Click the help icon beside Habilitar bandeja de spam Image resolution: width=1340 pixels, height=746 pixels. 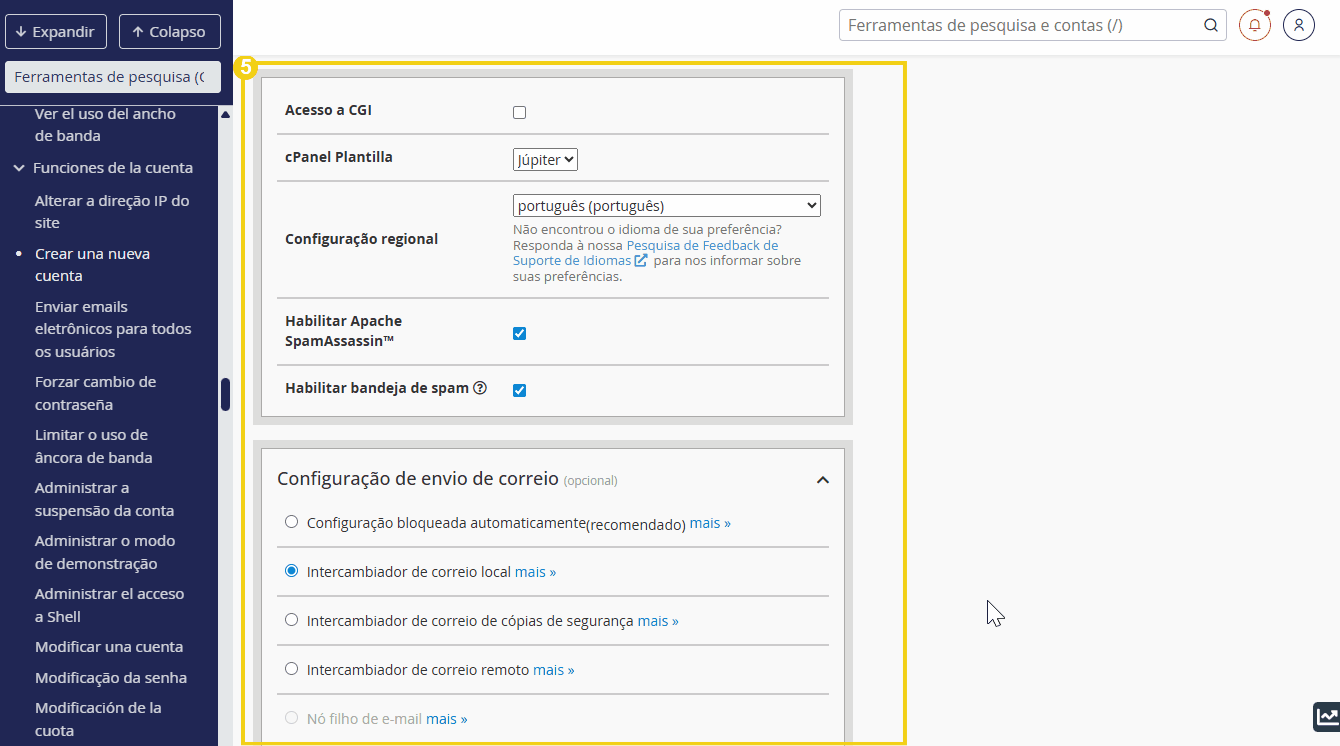(x=480, y=388)
